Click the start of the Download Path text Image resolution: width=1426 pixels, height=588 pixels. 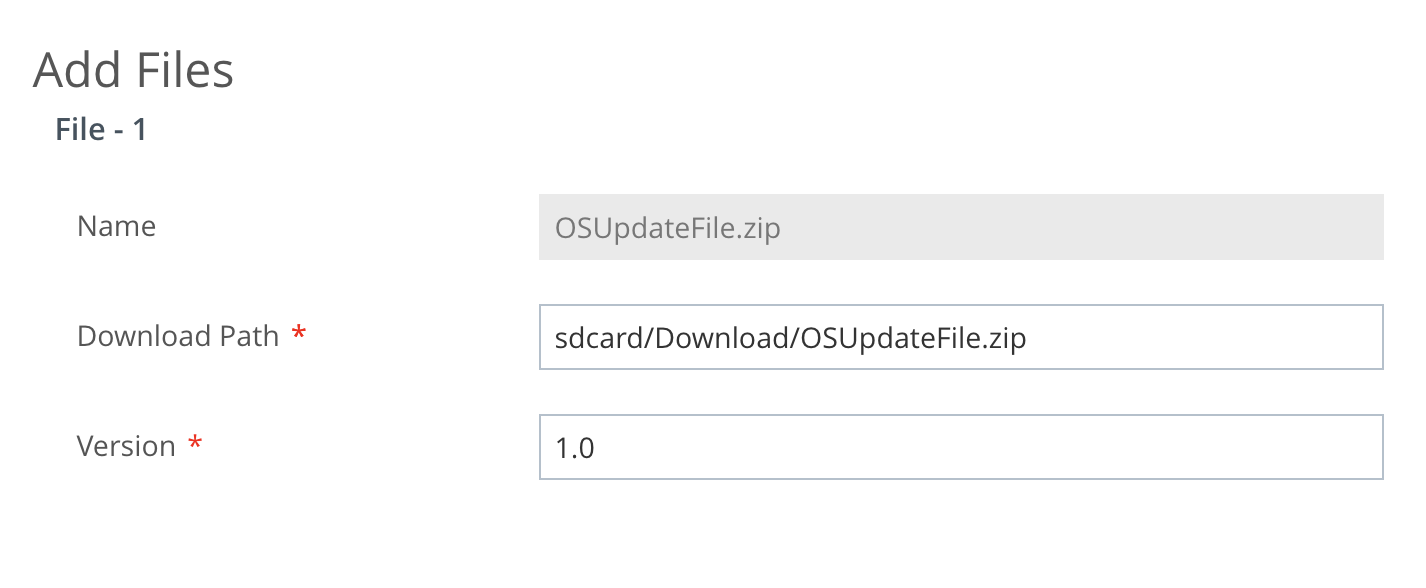556,338
